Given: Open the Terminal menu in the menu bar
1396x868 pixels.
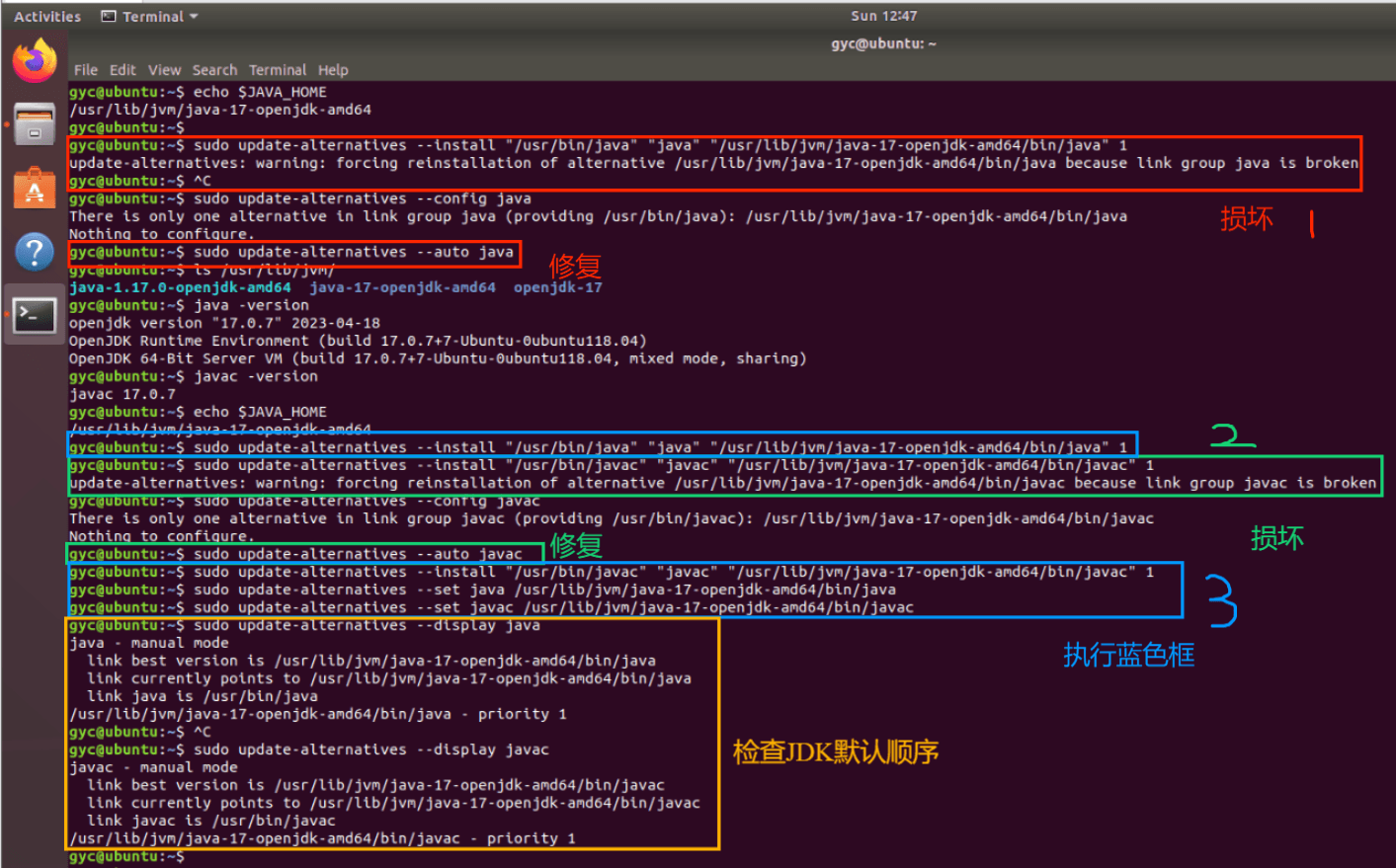Looking at the screenshot, I should click(277, 69).
